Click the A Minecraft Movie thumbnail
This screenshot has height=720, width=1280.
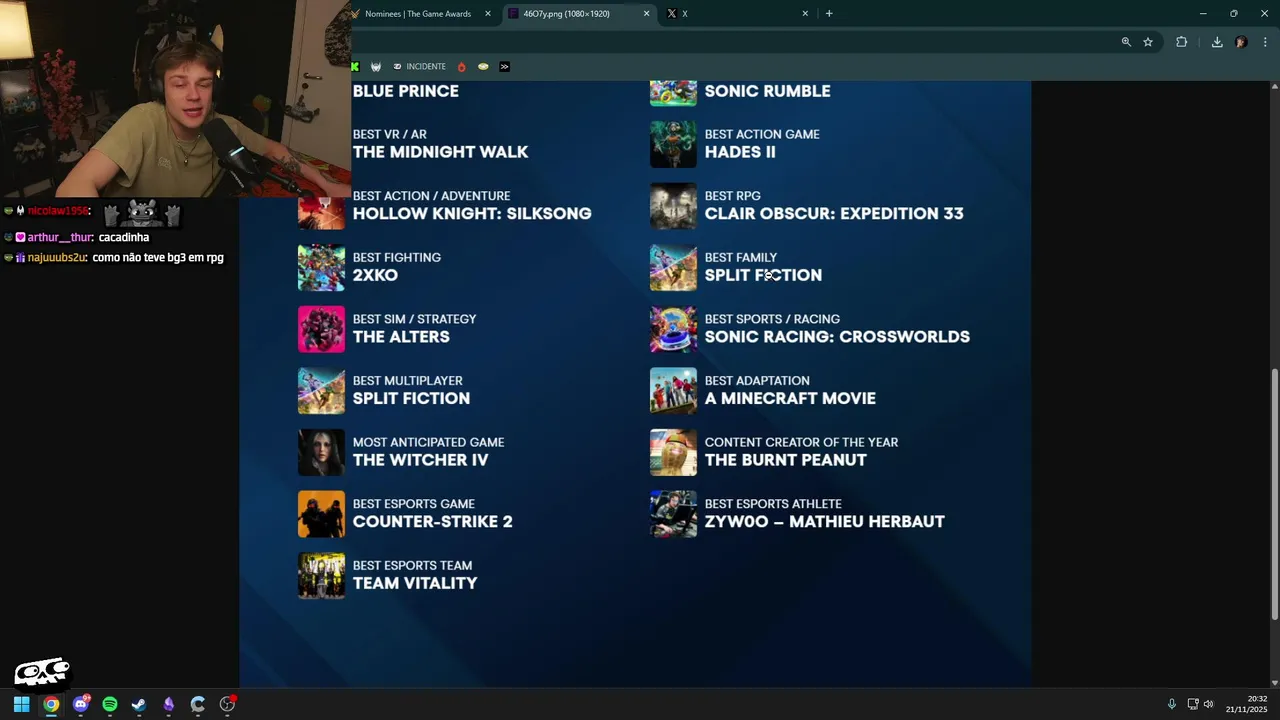click(673, 391)
